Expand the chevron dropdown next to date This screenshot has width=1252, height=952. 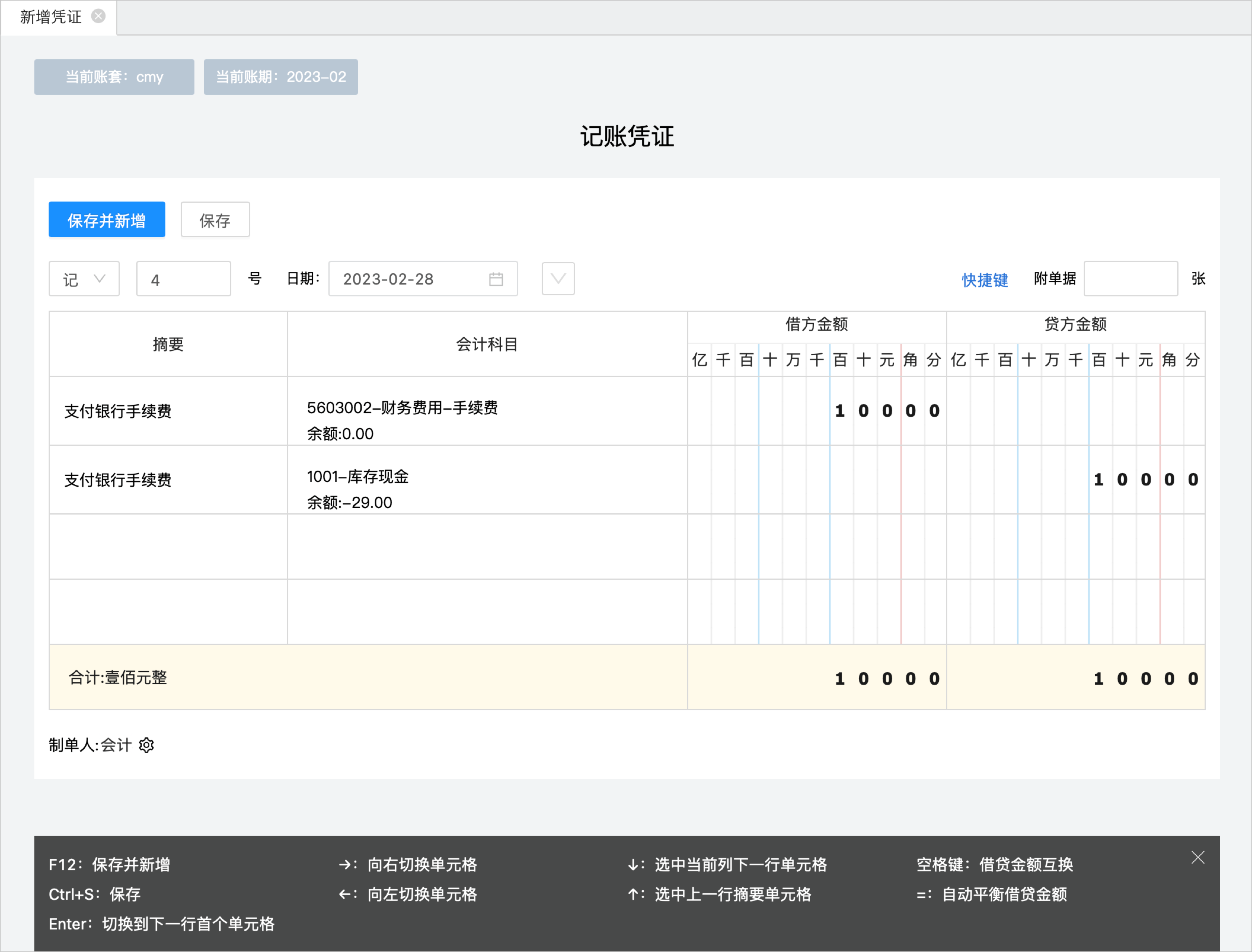pyautogui.click(x=558, y=279)
